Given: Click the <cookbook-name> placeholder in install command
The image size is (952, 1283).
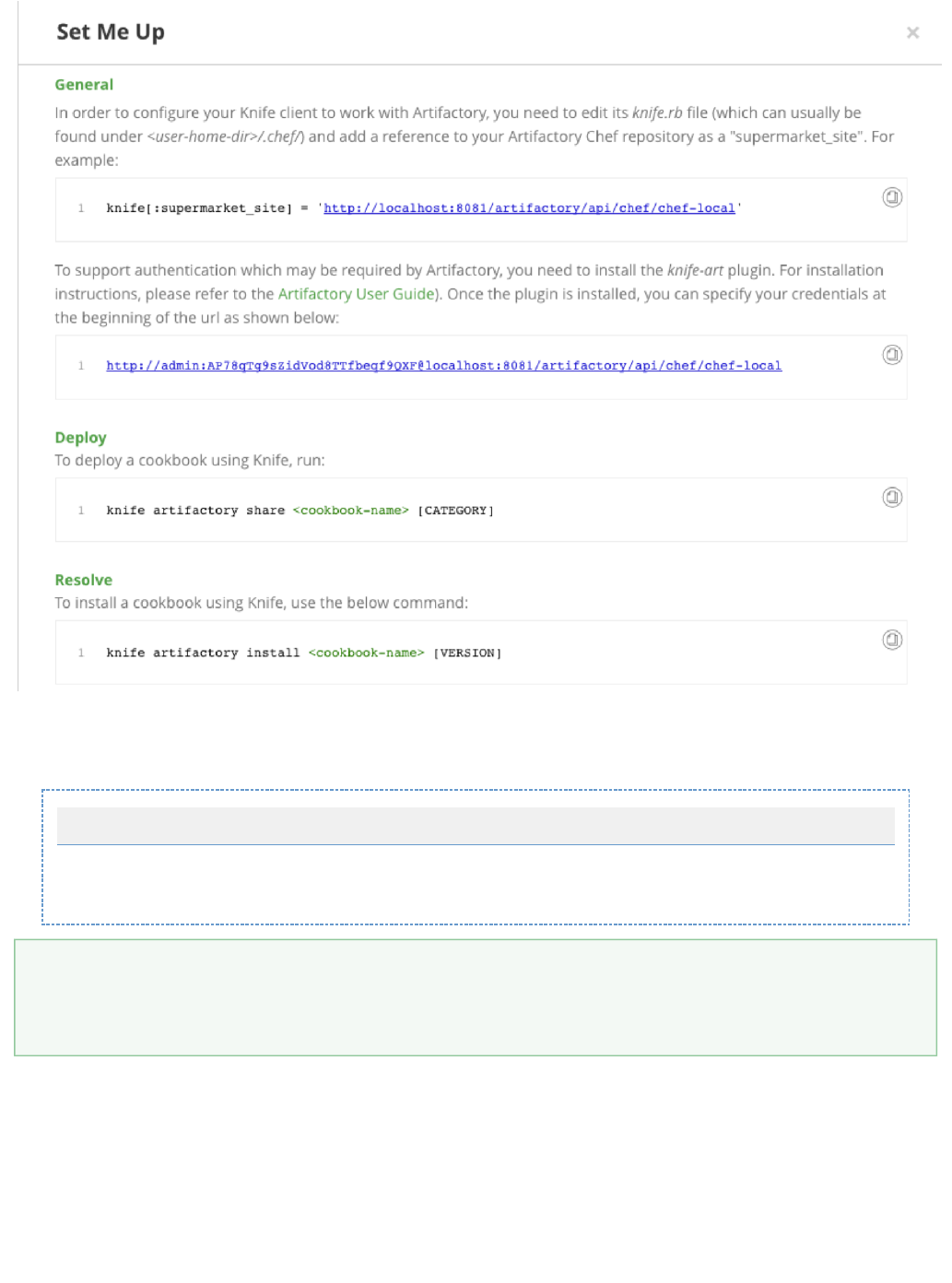Looking at the screenshot, I should point(366,653).
